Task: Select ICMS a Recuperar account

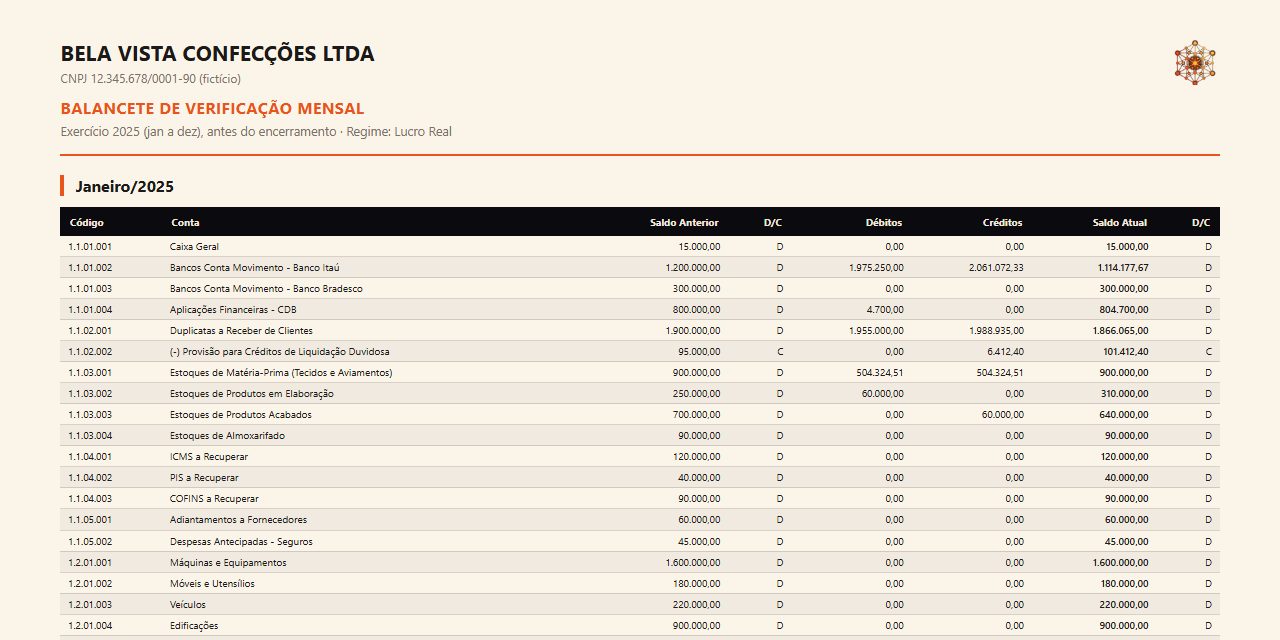Action: tap(209, 457)
